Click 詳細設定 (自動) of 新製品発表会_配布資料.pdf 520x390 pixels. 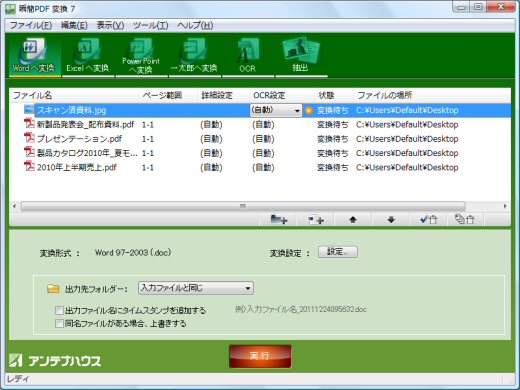coord(211,124)
